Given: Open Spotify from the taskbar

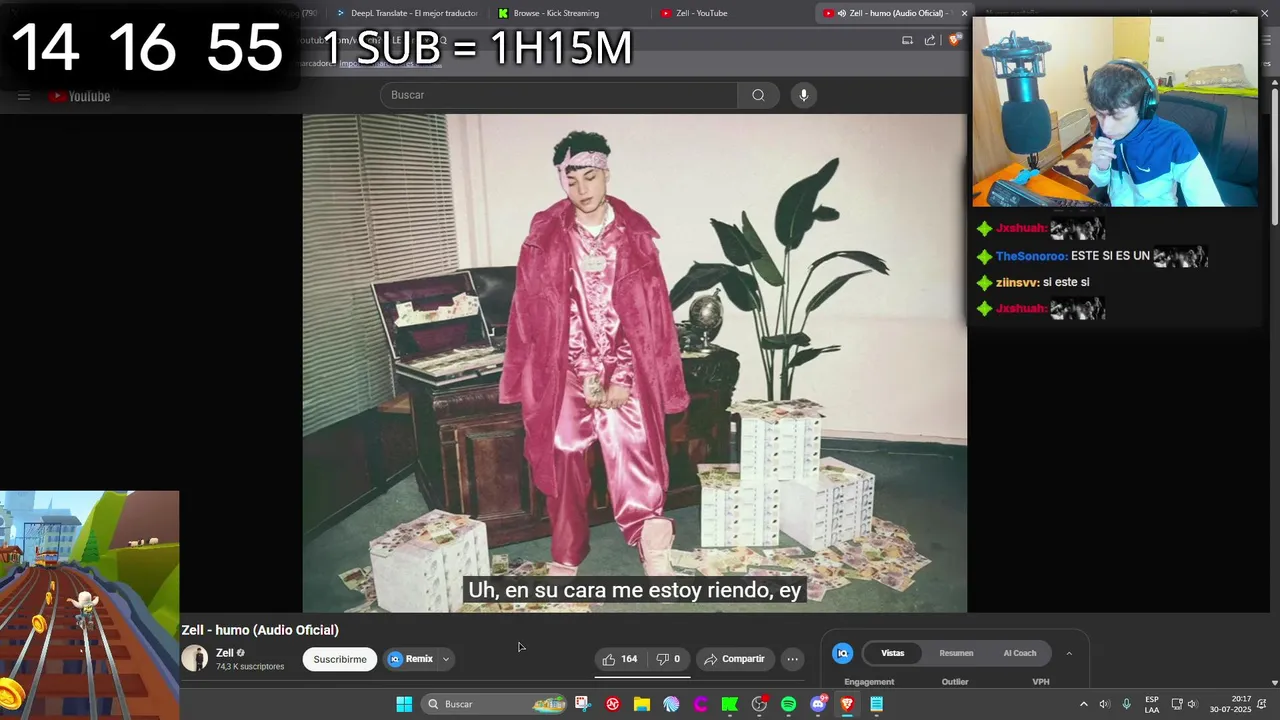Looking at the screenshot, I should coord(788,704).
